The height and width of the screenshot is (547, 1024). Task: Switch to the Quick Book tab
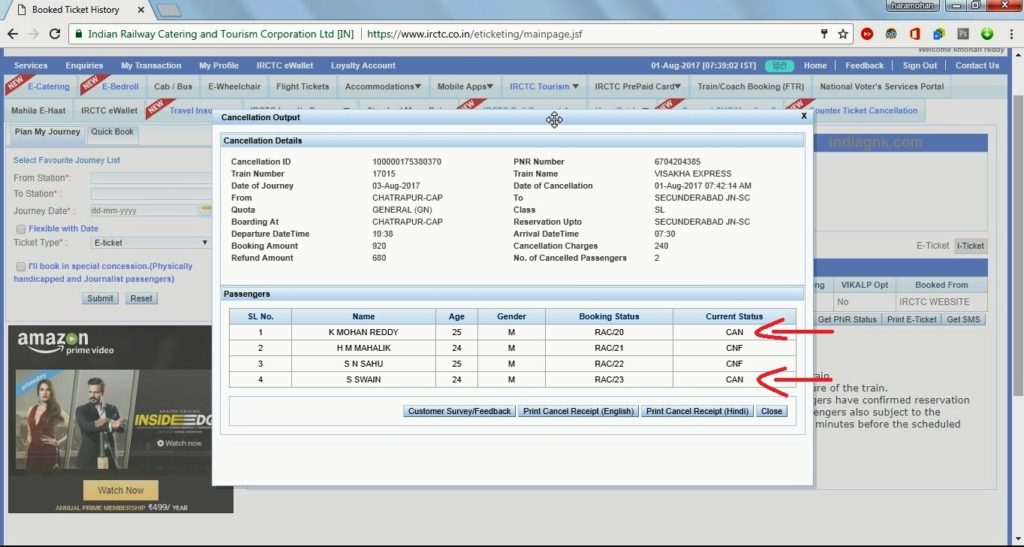click(112, 132)
